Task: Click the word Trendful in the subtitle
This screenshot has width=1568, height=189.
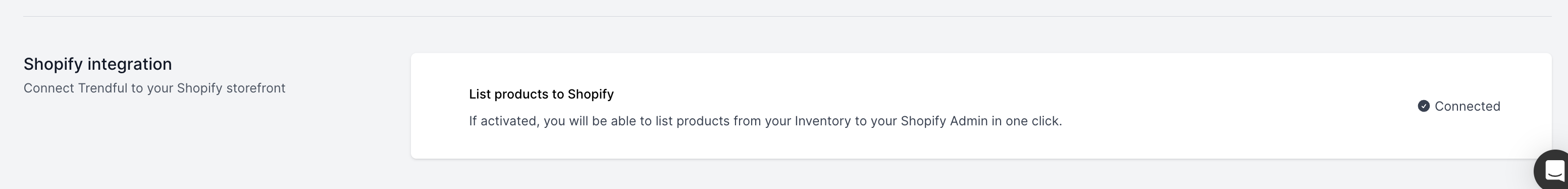Action: point(102,88)
